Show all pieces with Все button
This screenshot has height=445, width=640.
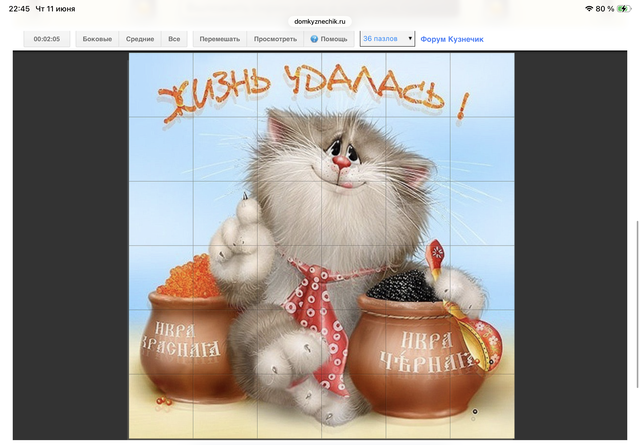174,39
